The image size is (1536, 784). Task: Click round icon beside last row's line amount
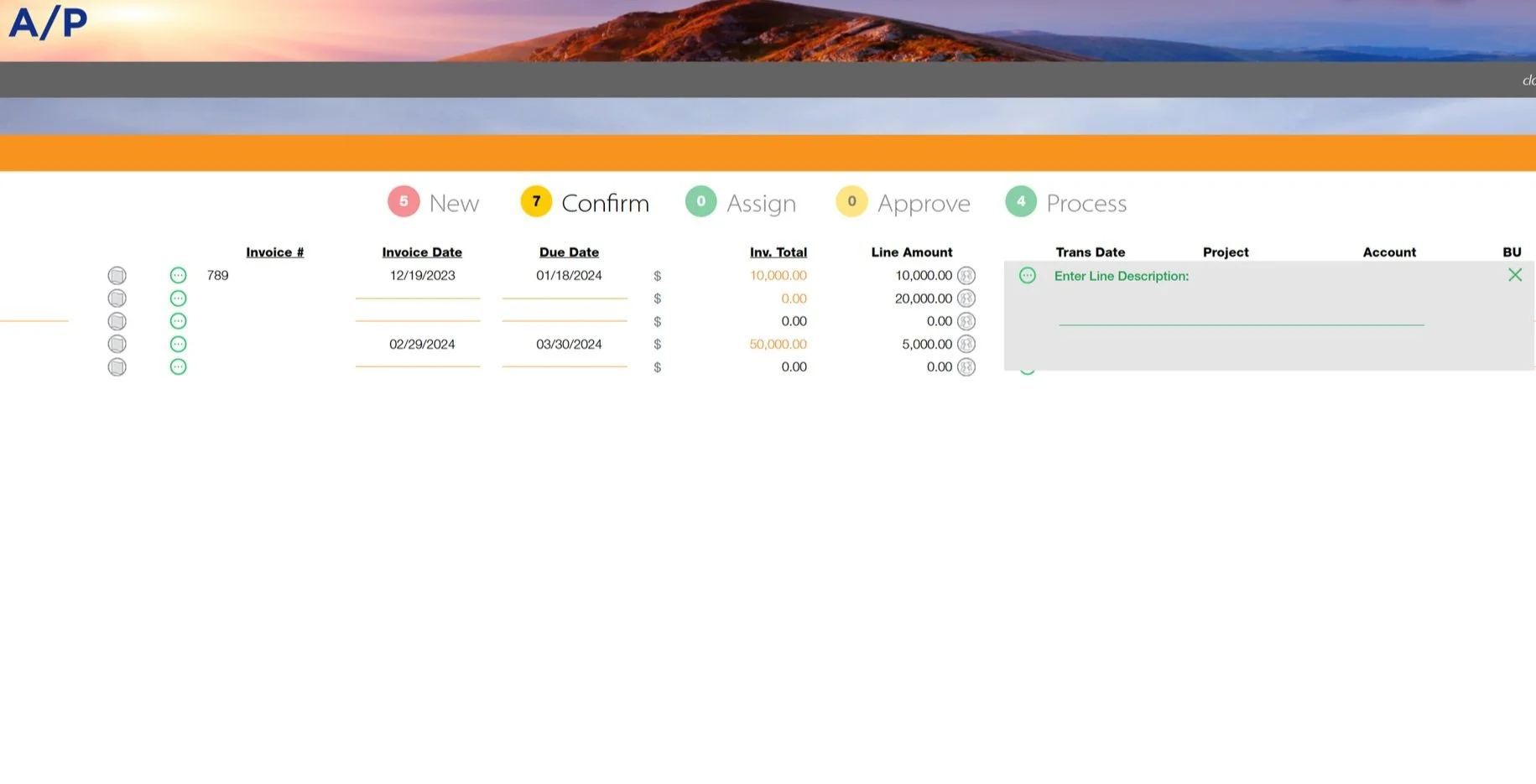(x=966, y=366)
